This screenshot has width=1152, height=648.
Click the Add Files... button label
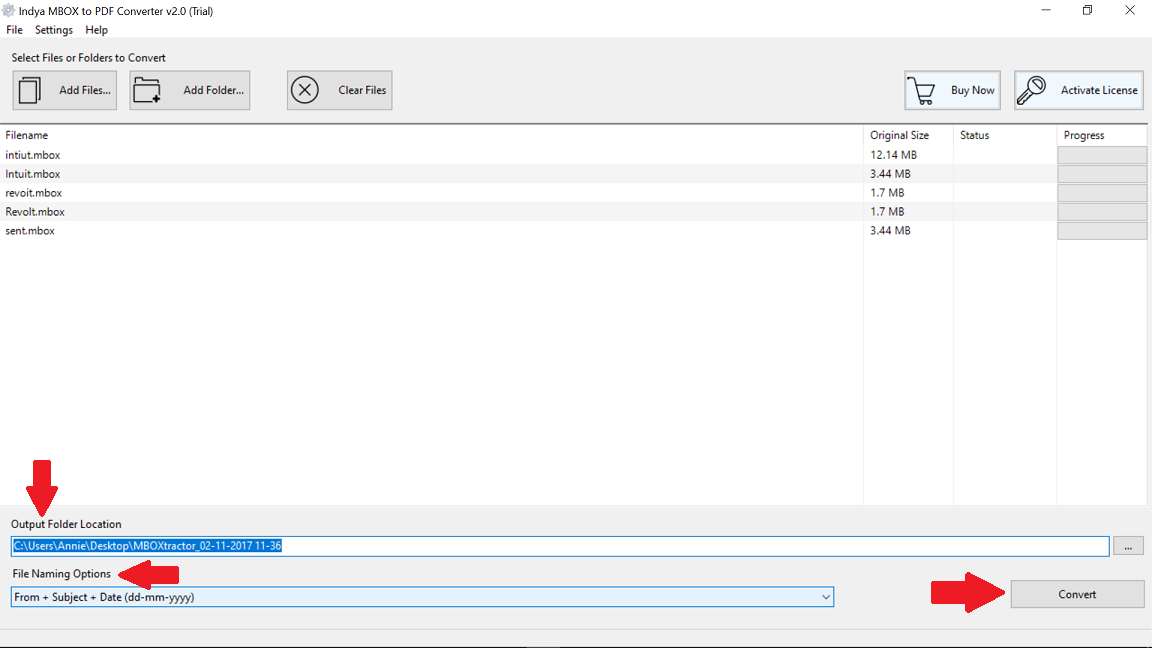[85, 90]
